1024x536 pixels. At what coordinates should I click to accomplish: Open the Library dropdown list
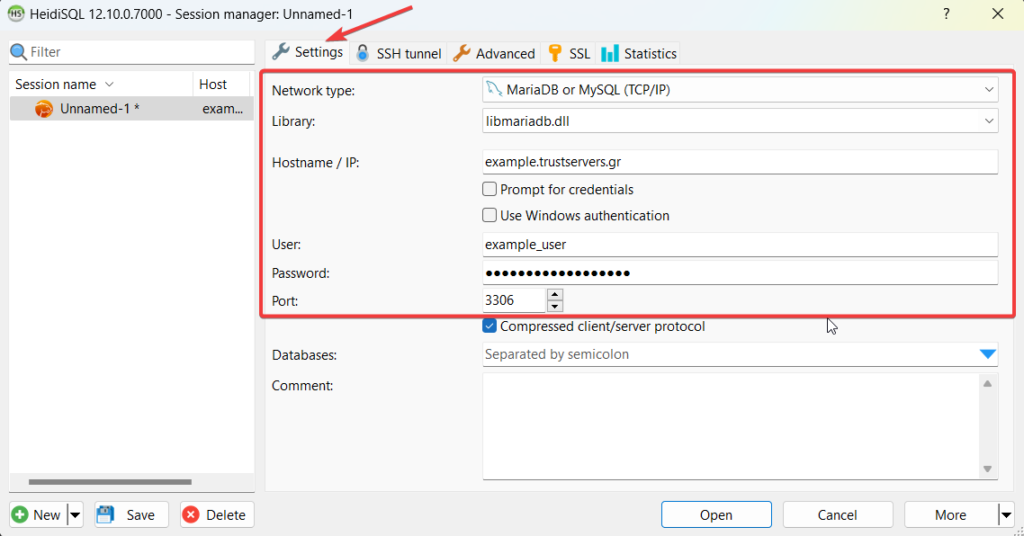(x=987, y=121)
